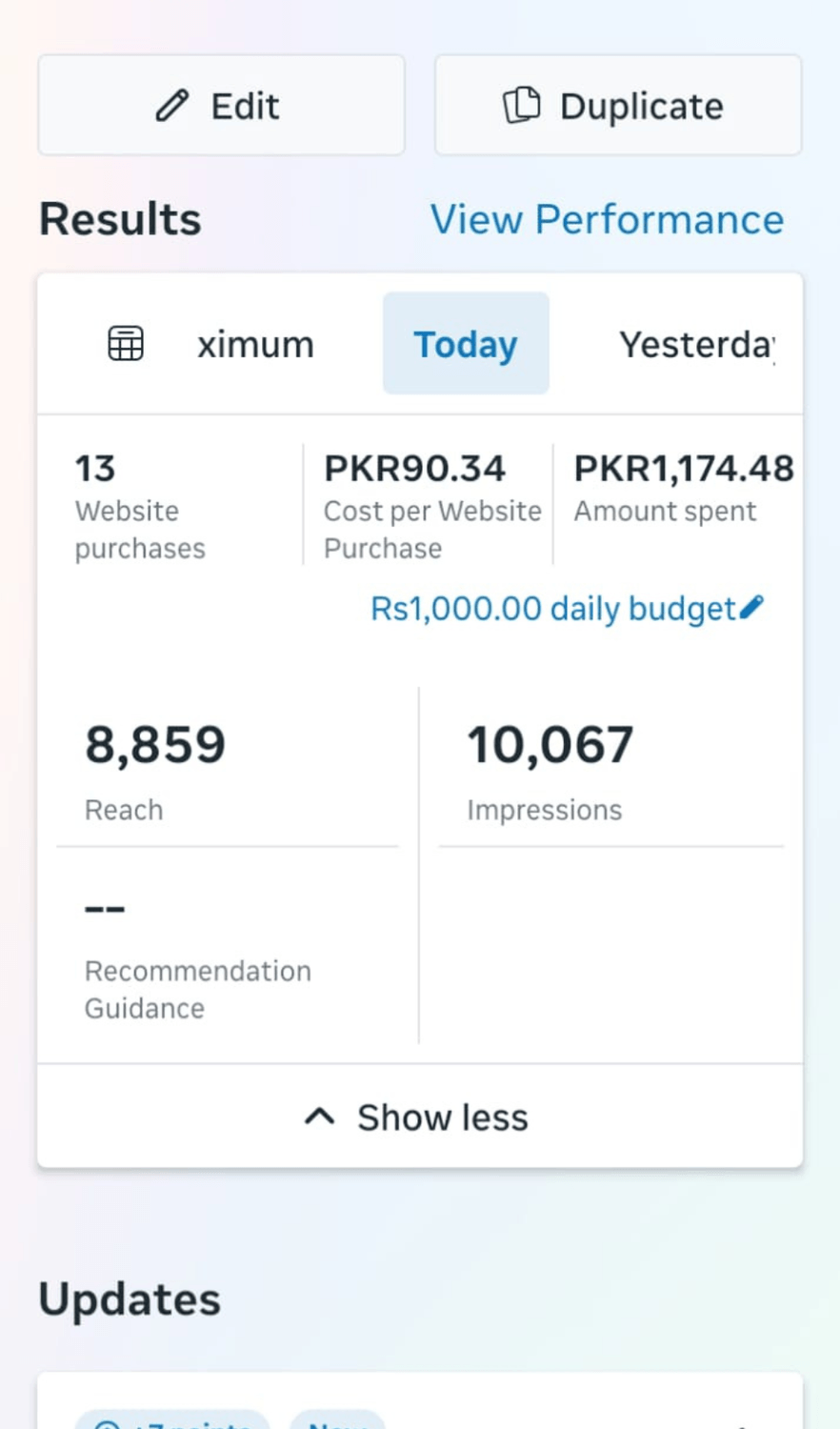The width and height of the screenshot is (840, 1429).
Task: Click the PKR90.34 cost per purchase metric
Action: tap(430, 506)
